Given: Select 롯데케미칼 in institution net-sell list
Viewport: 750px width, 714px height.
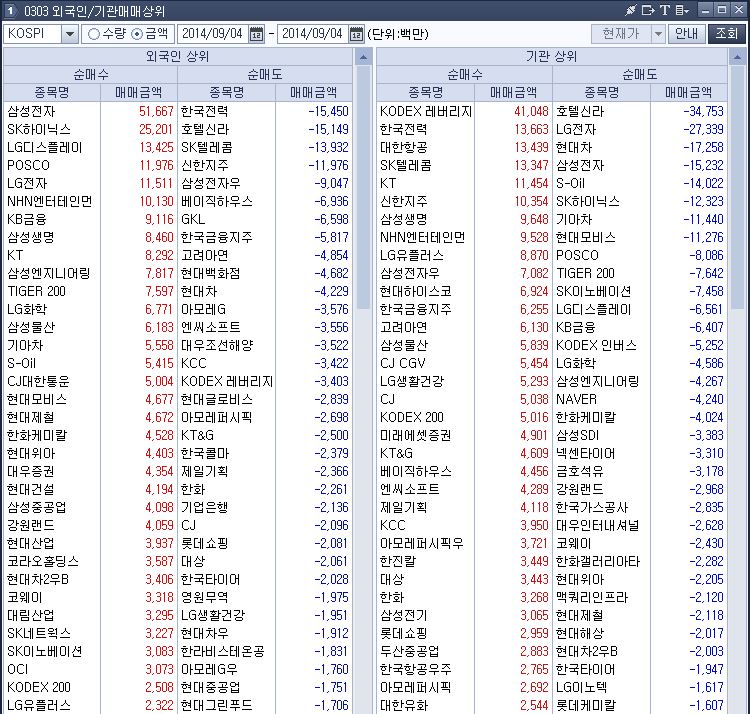Looking at the screenshot, I should coord(586,705).
